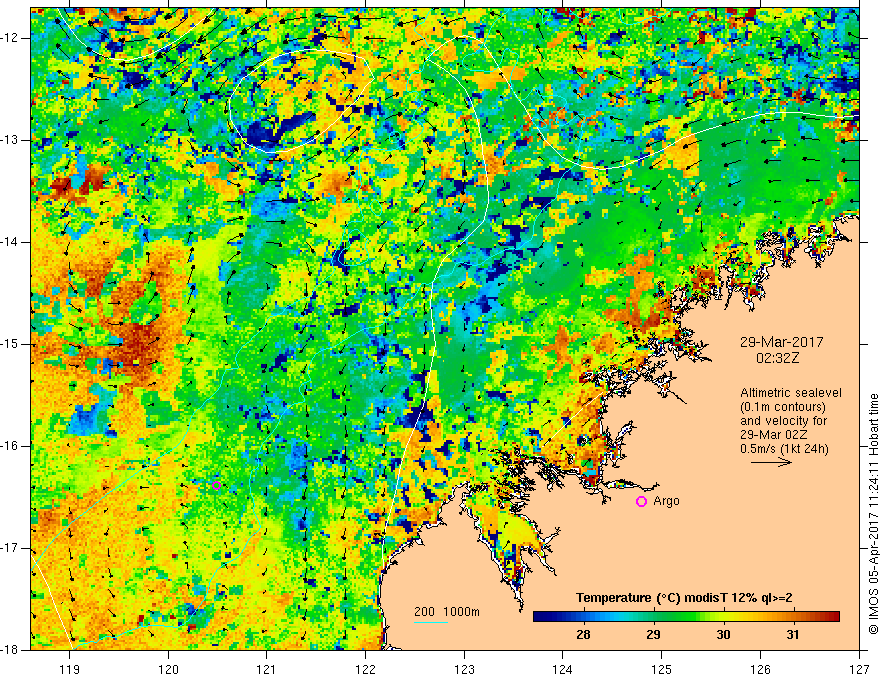The height and width of the screenshot is (680, 880).
Task: Select the magenta Argo float marker in the ocean
Action: [217, 485]
